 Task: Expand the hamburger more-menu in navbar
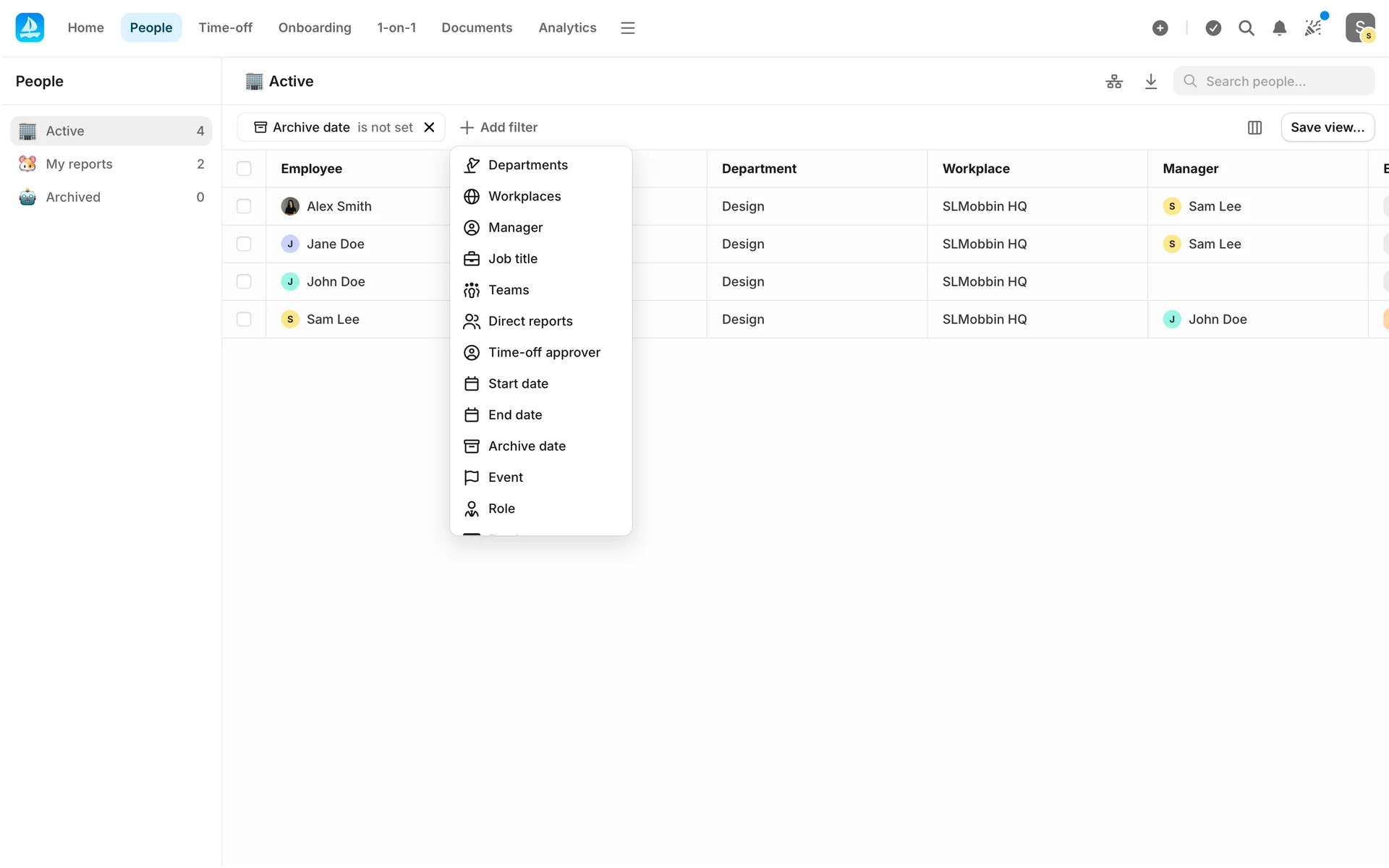tap(627, 28)
